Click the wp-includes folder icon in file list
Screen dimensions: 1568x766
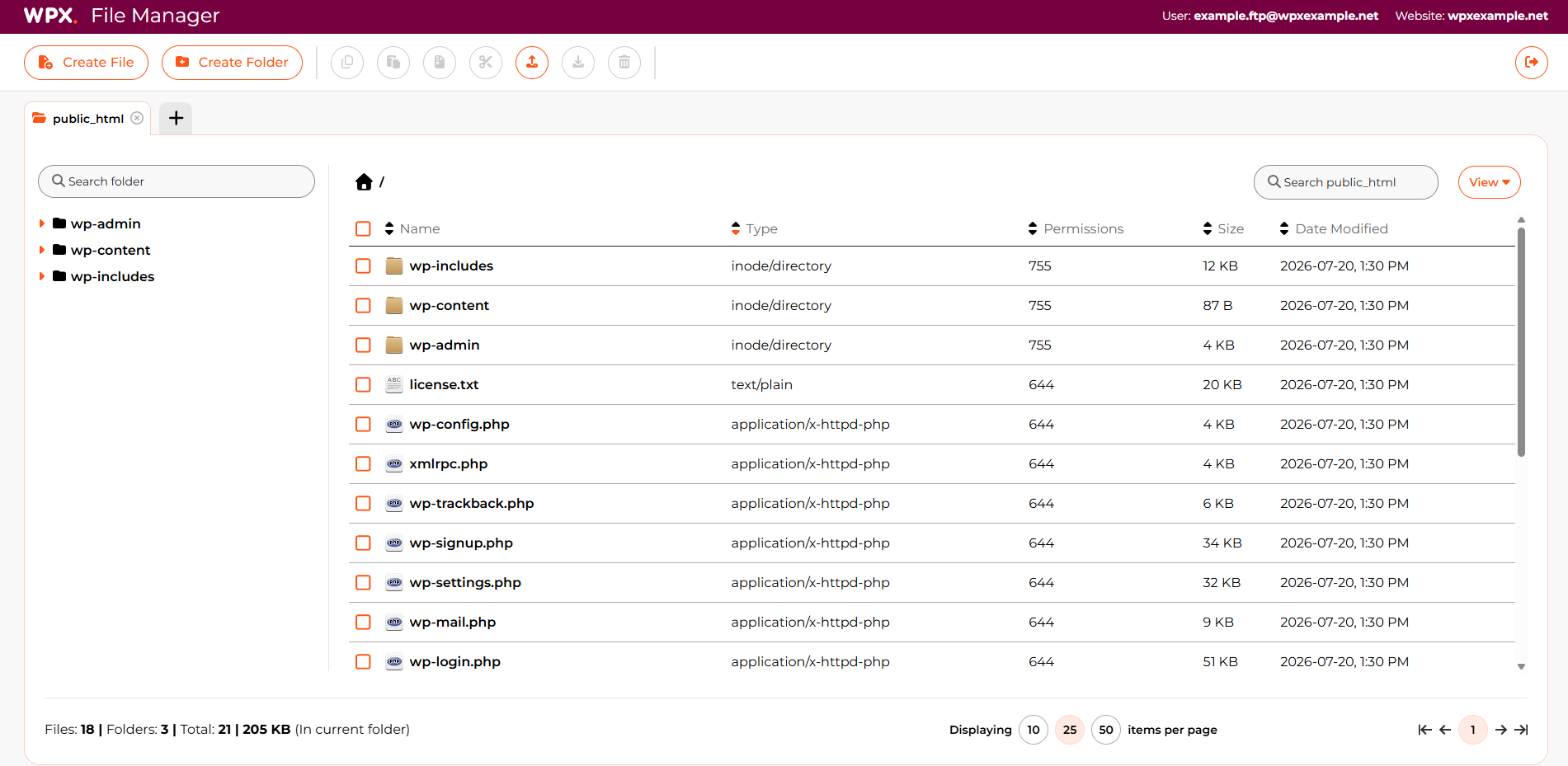(x=394, y=266)
